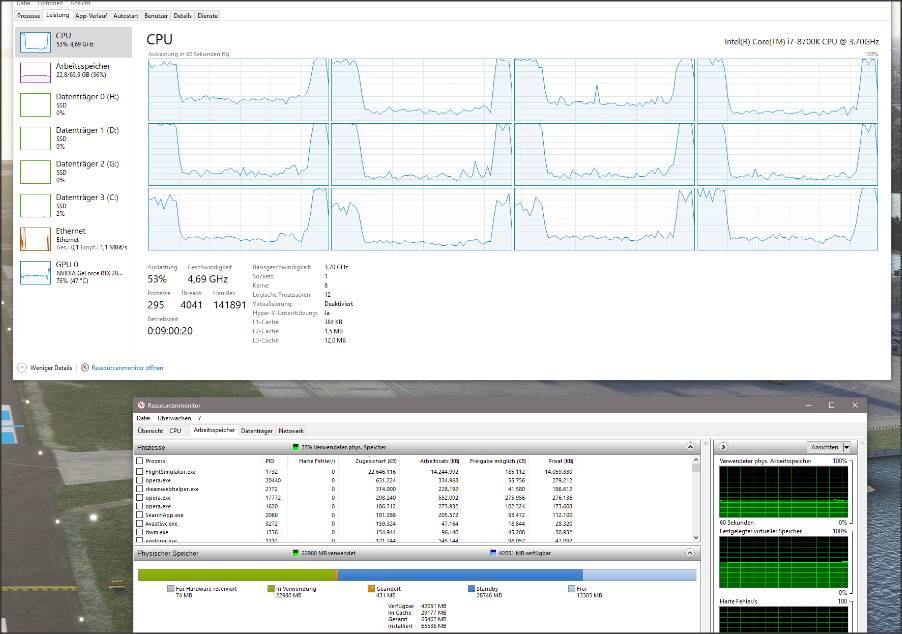
Task: Collapse the Prozesse section
Action: click(x=689, y=447)
